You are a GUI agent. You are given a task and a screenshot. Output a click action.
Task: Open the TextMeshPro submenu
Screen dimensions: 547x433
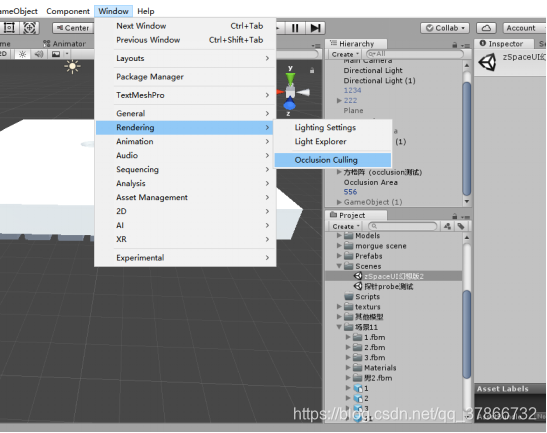pyautogui.click(x=185, y=95)
